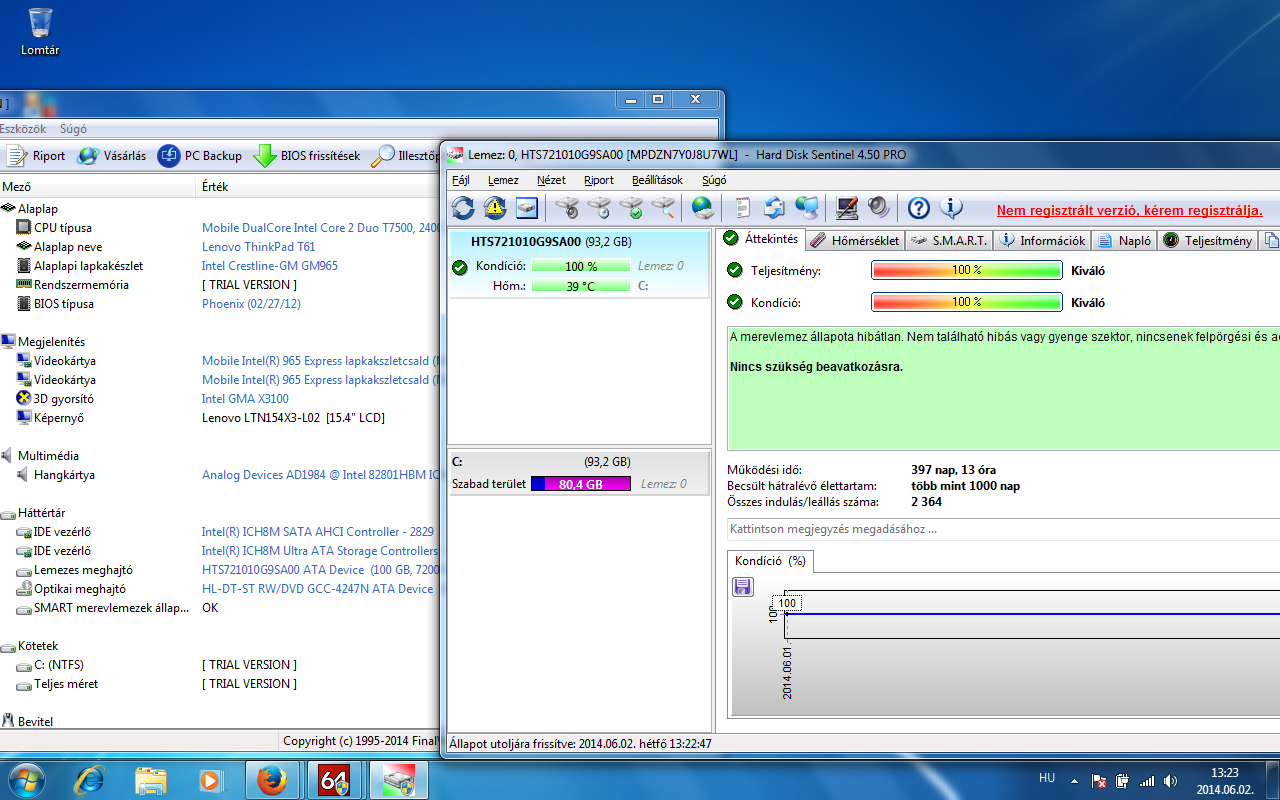
Task: Click the Kondíció 100 % bar in overview
Action: (966, 302)
